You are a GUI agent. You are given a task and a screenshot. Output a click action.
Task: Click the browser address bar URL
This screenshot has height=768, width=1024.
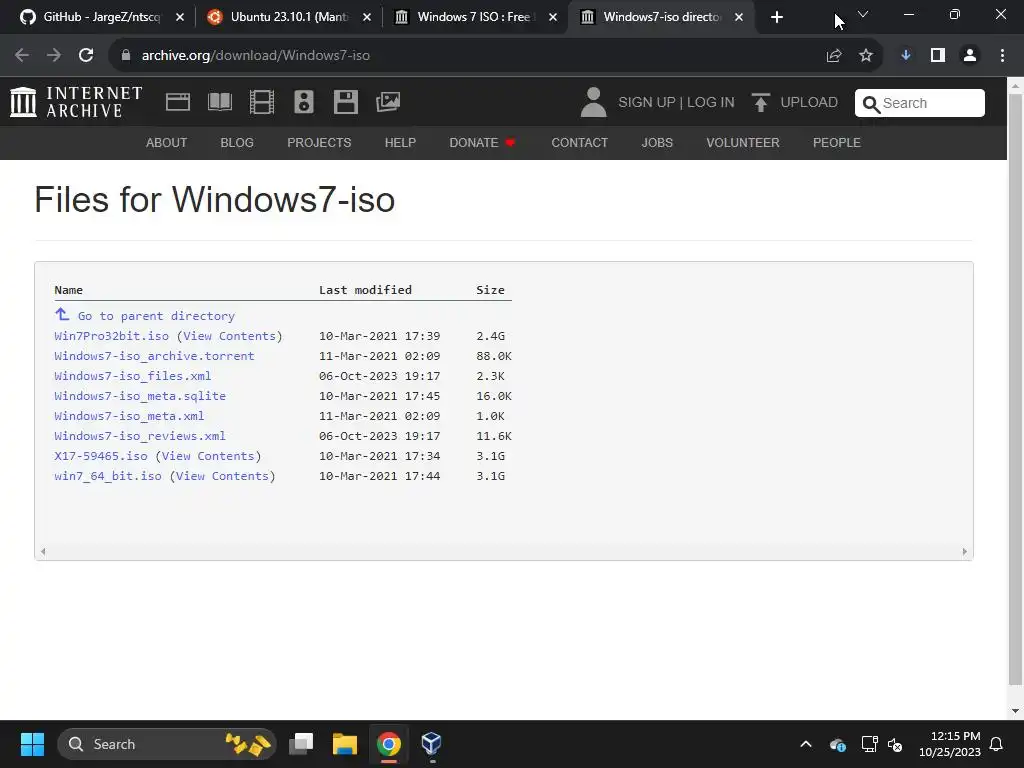tap(255, 56)
